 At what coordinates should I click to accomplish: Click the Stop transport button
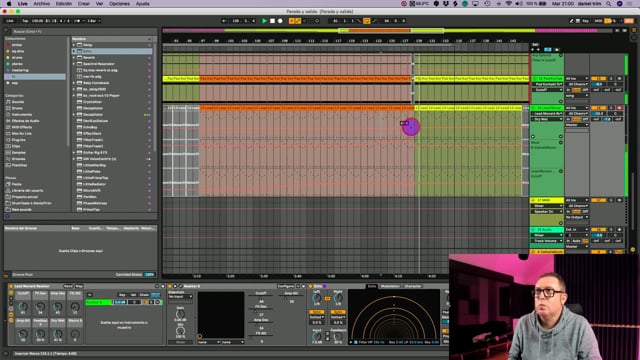(272, 21)
